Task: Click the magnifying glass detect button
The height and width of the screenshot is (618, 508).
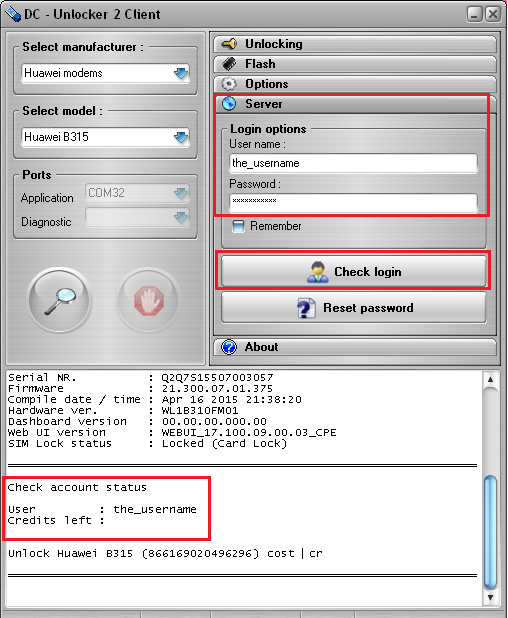Action: point(60,300)
